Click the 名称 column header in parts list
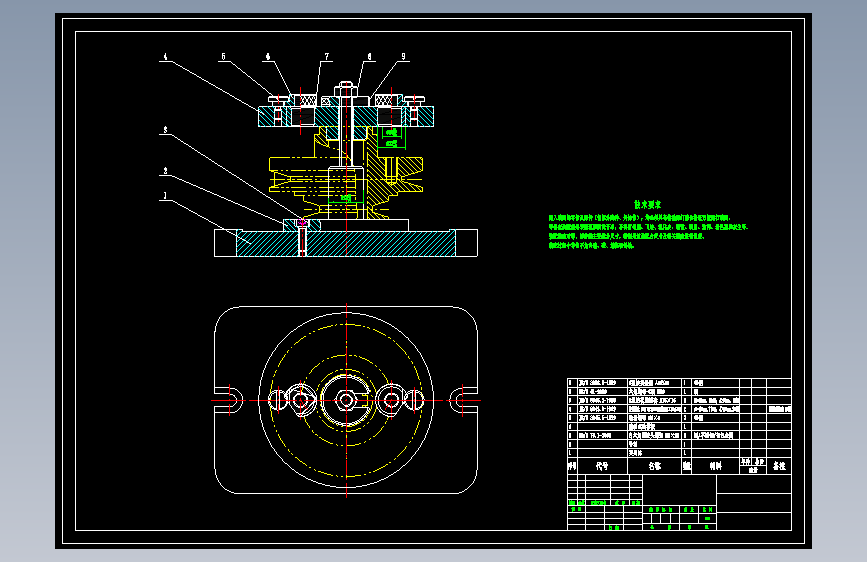Viewport: 867px width, 562px height. (655, 466)
